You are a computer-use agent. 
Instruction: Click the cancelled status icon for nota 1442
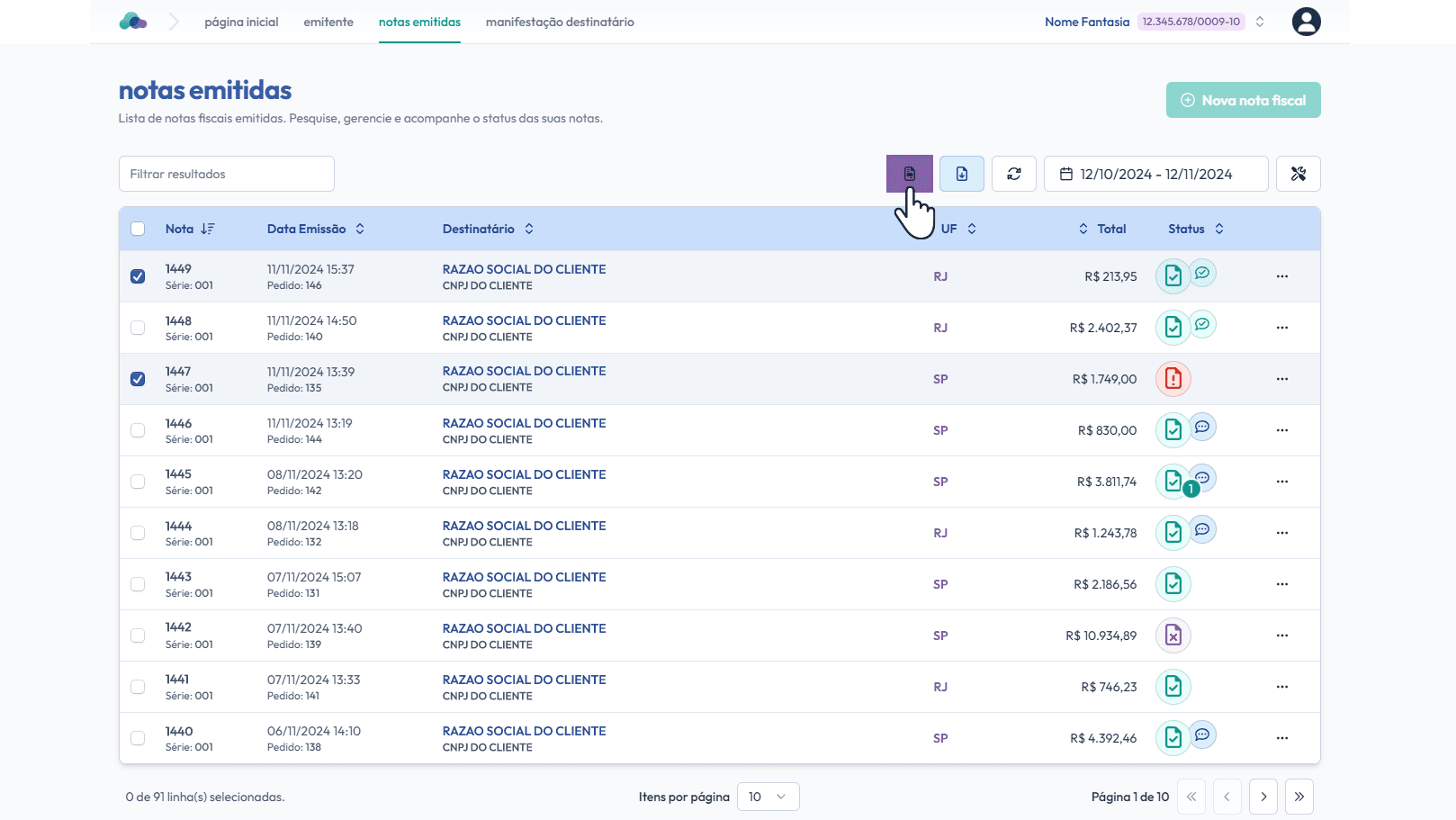point(1173,635)
